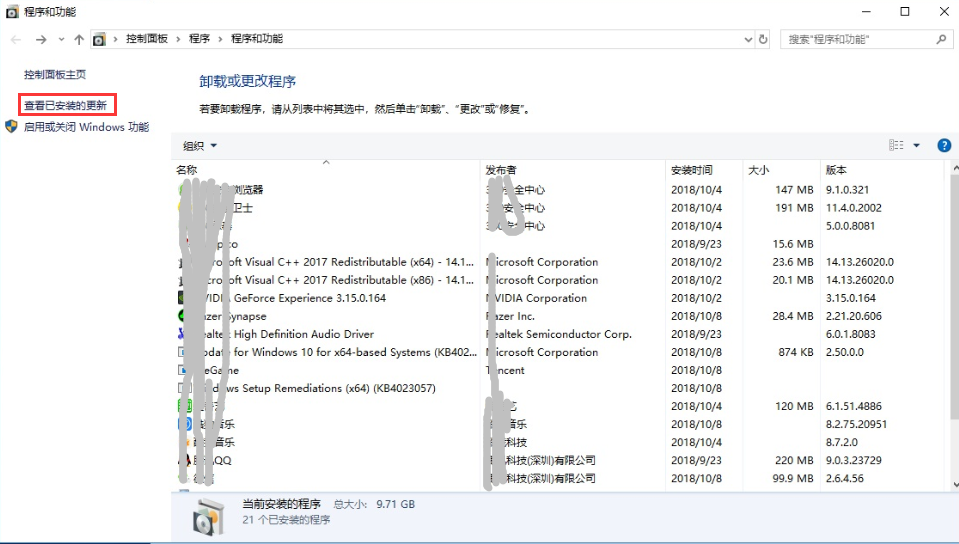Click the title bar window icon

click(x=12, y=12)
